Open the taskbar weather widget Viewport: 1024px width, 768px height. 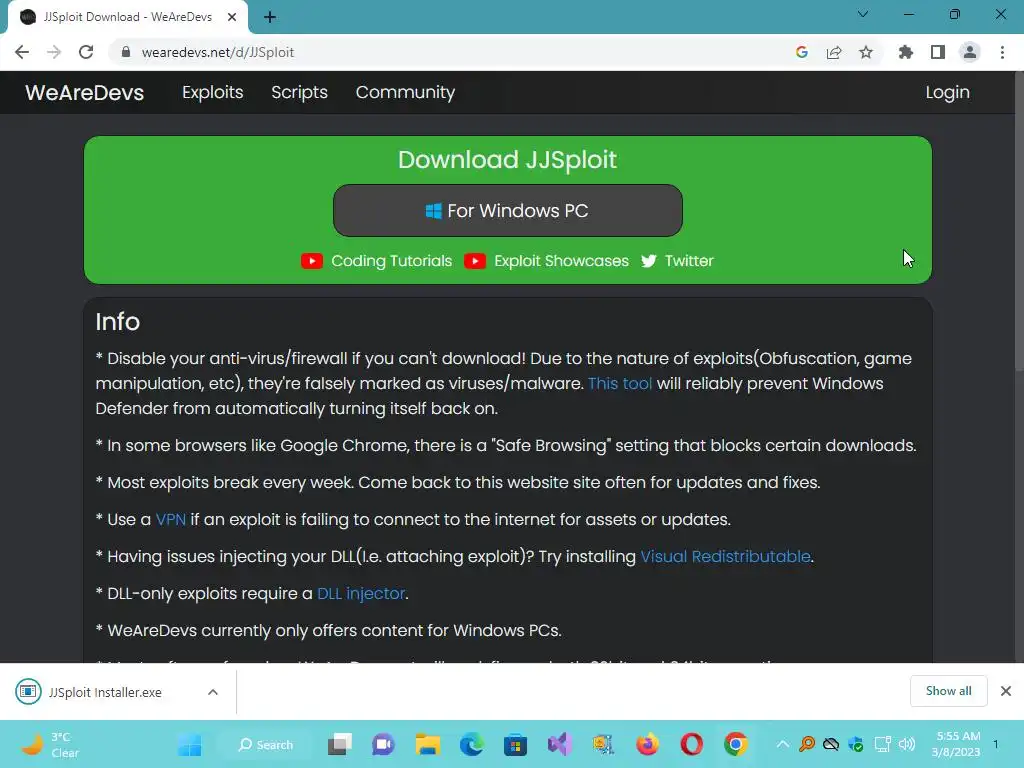pyautogui.click(x=50, y=744)
